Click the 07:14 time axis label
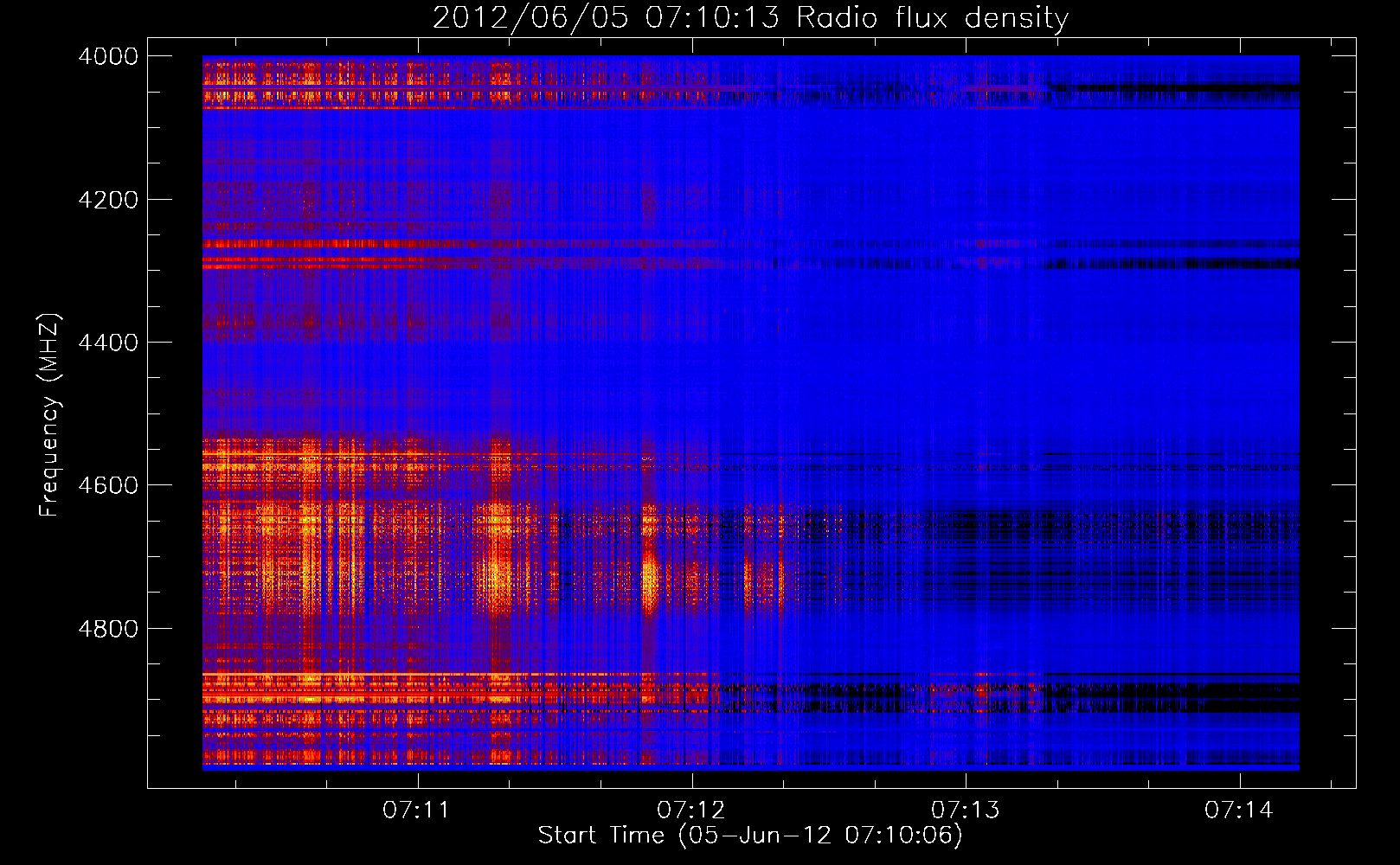The width and height of the screenshot is (1400, 865). (x=1239, y=810)
